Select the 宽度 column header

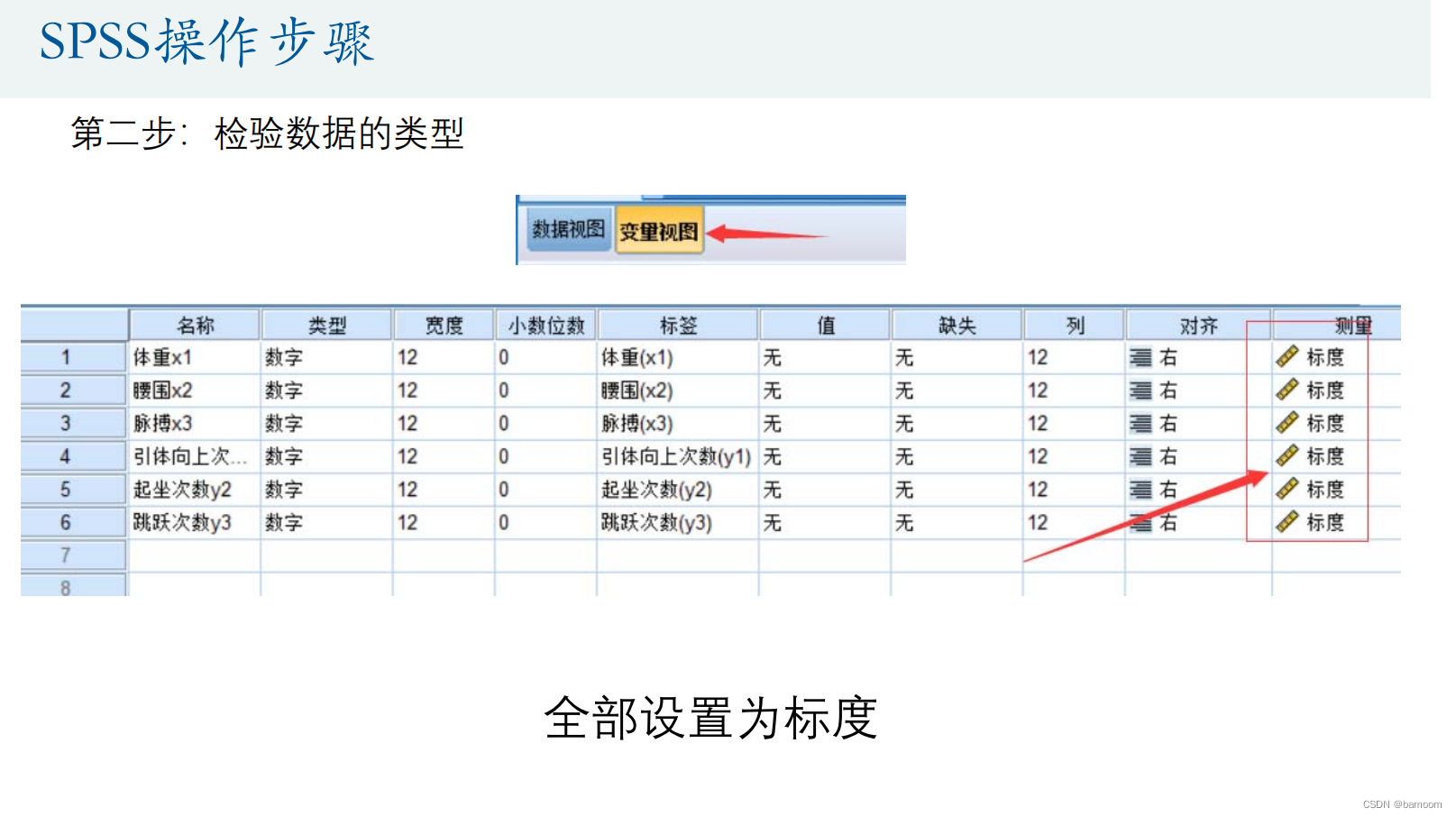click(444, 325)
